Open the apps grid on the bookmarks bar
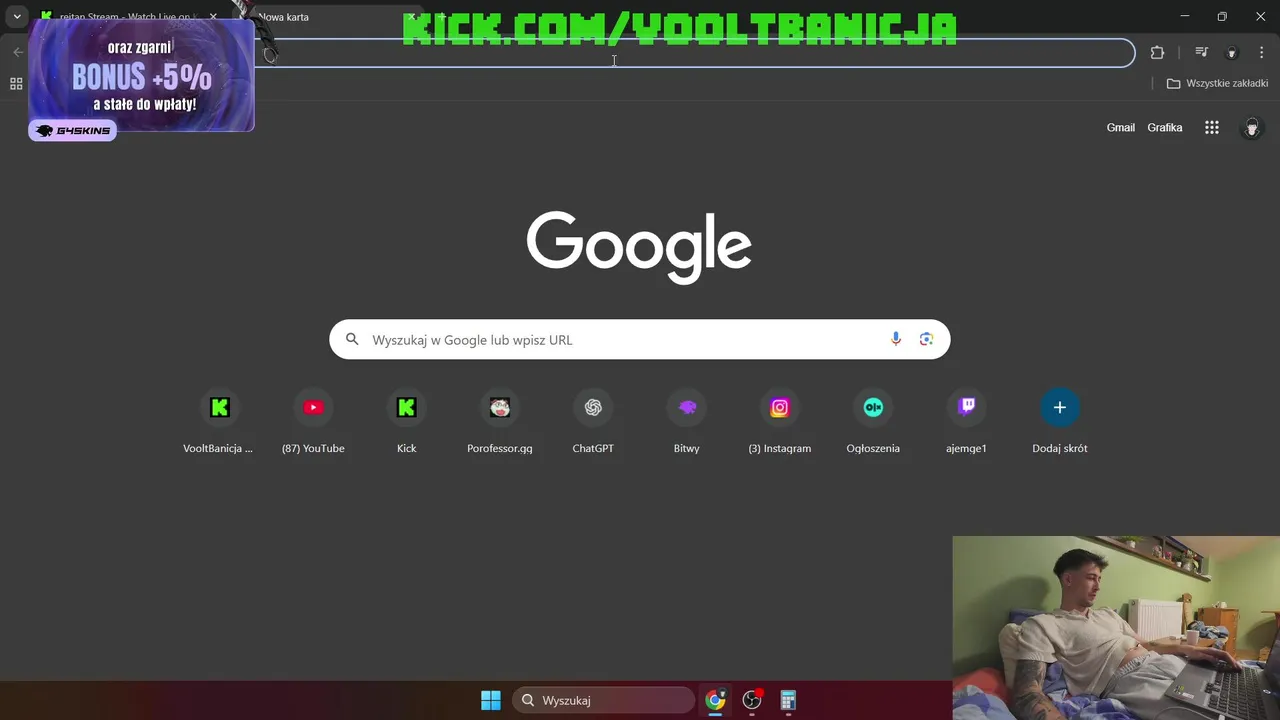1280x720 pixels. click(x=16, y=84)
